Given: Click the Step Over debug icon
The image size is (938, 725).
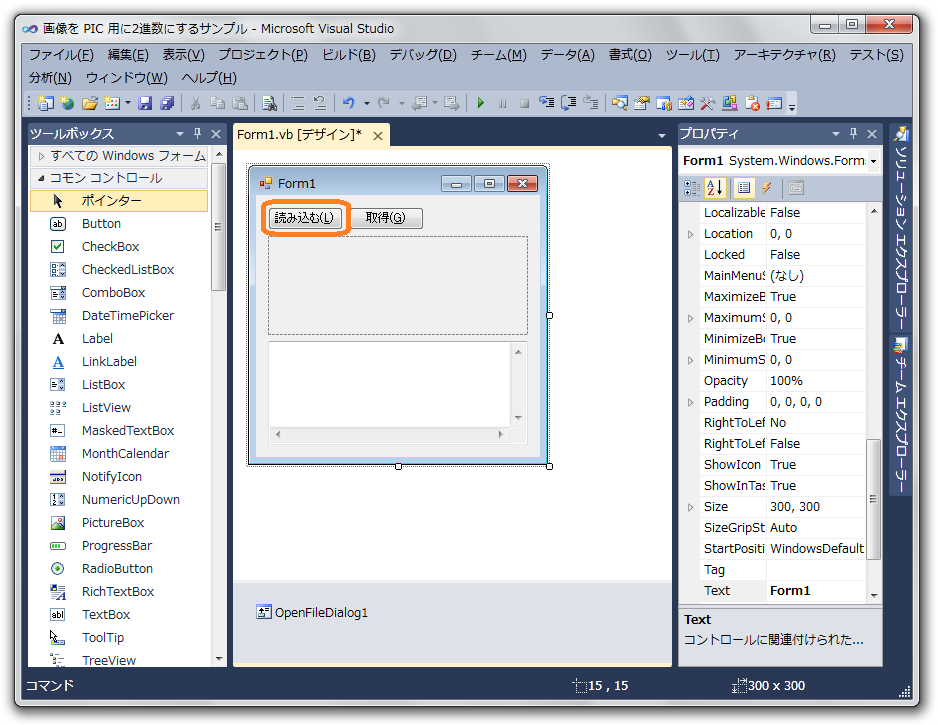Looking at the screenshot, I should 568,103.
